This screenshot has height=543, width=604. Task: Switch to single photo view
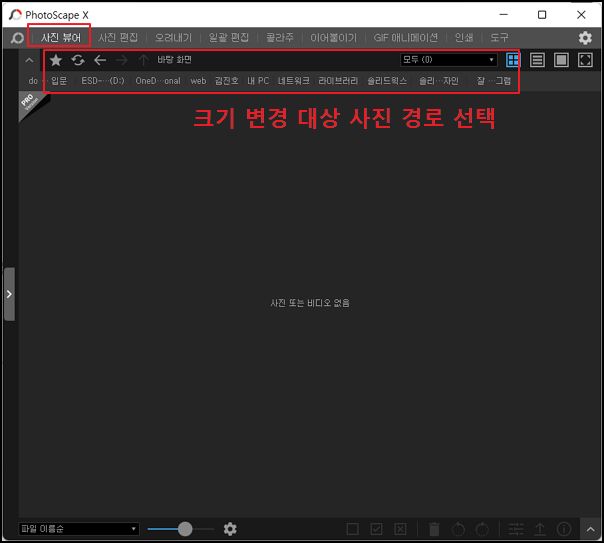[x=561, y=60]
